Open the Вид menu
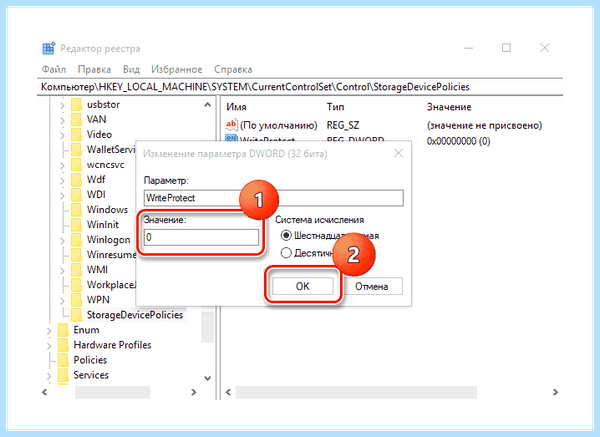Image resolution: width=600 pixels, height=437 pixels. point(131,69)
